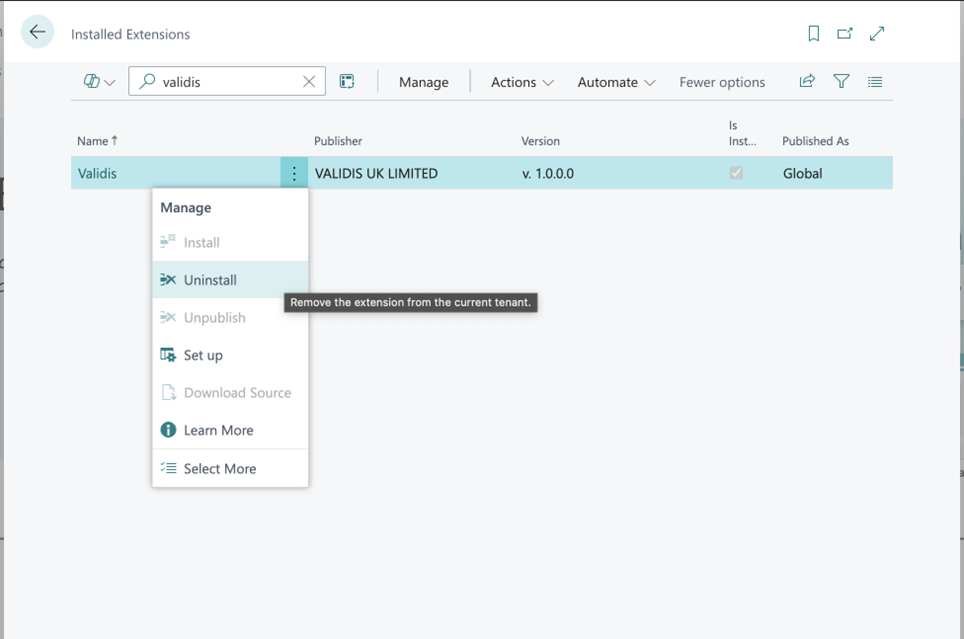Open the Validis extension name link
The image size is (964, 639).
97,173
